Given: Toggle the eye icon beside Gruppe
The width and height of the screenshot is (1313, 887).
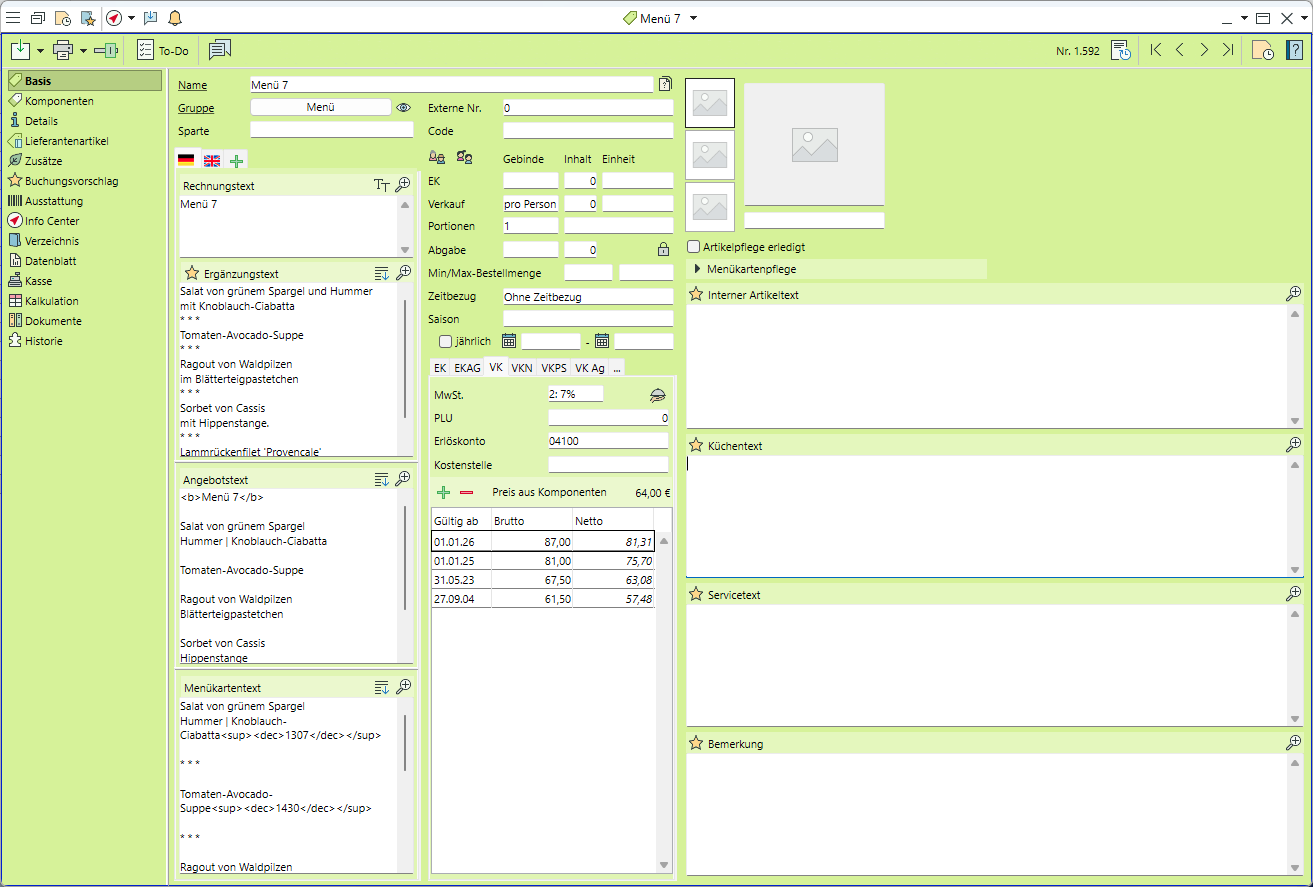Looking at the screenshot, I should click(404, 108).
